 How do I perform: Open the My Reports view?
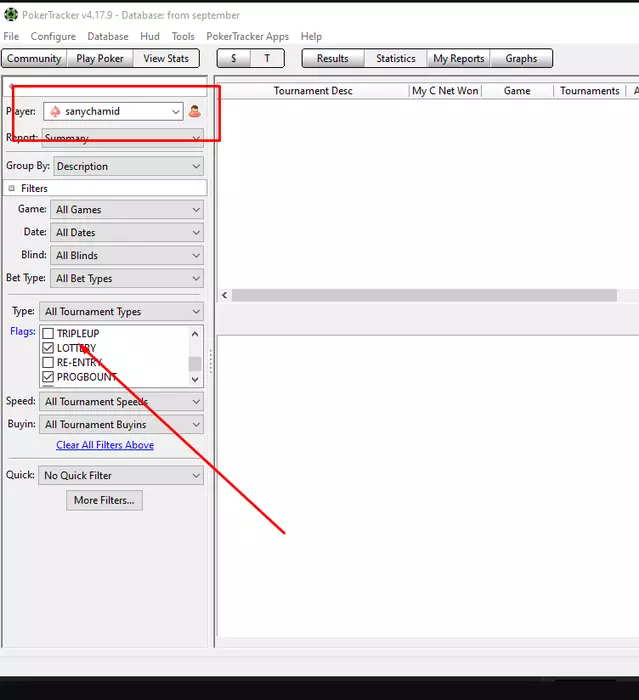click(459, 58)
